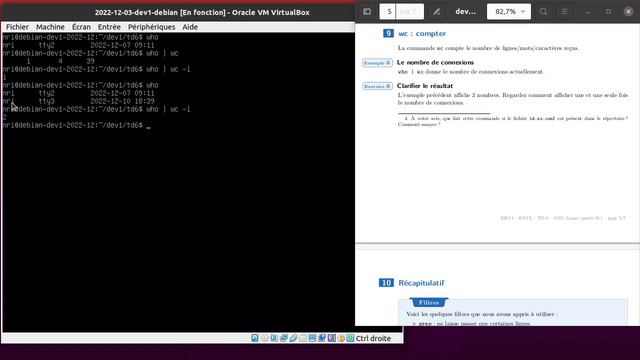Click the USB devices icon in VirtualBox status bar

[x=293, y=338]
